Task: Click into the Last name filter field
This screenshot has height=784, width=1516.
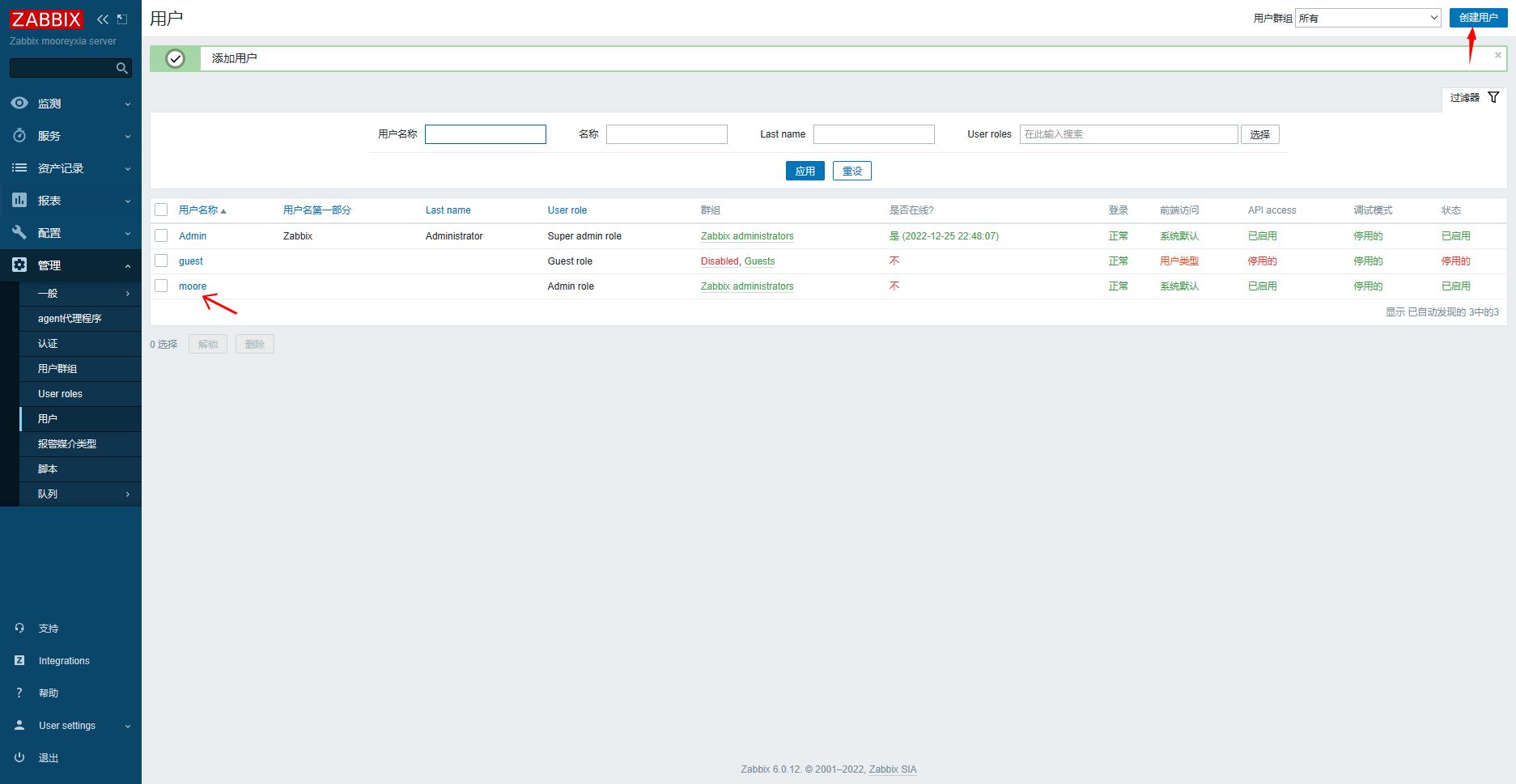Action: pos(874,134)
